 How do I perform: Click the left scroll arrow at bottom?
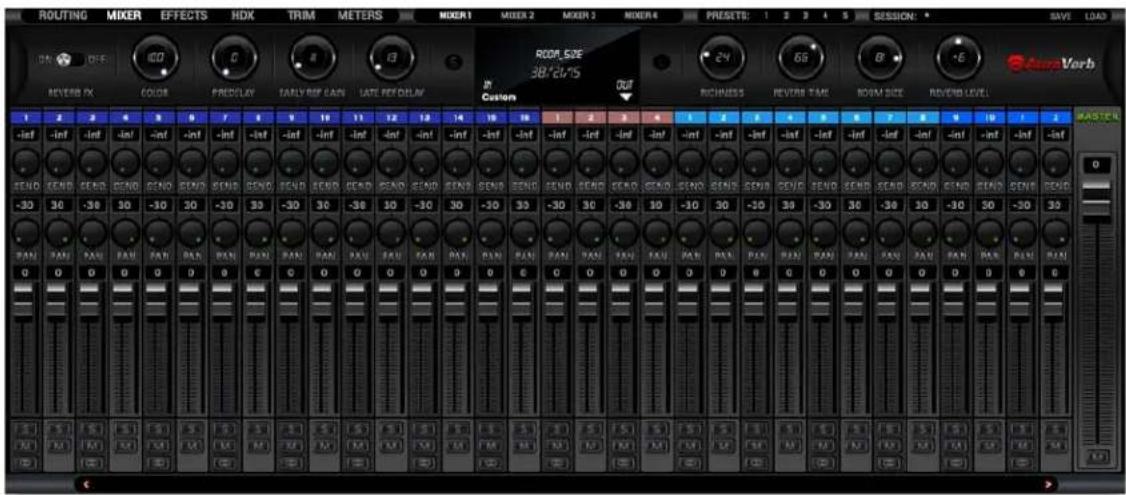point(87,485)
